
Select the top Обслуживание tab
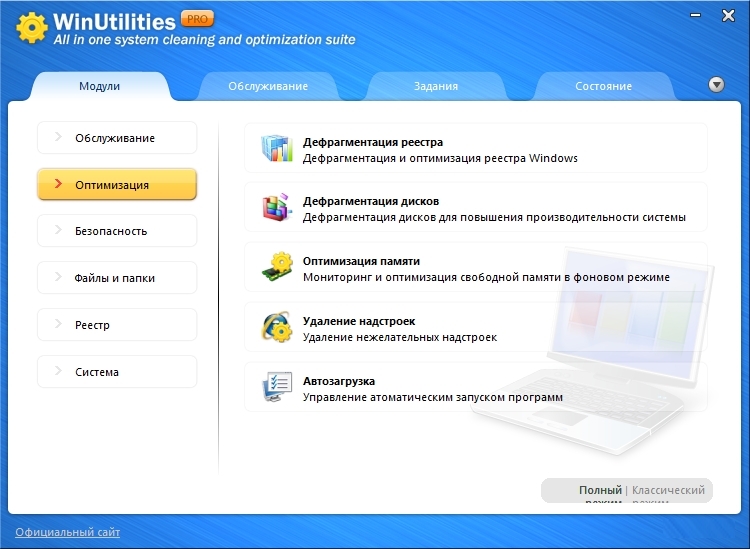pos(268,86)
